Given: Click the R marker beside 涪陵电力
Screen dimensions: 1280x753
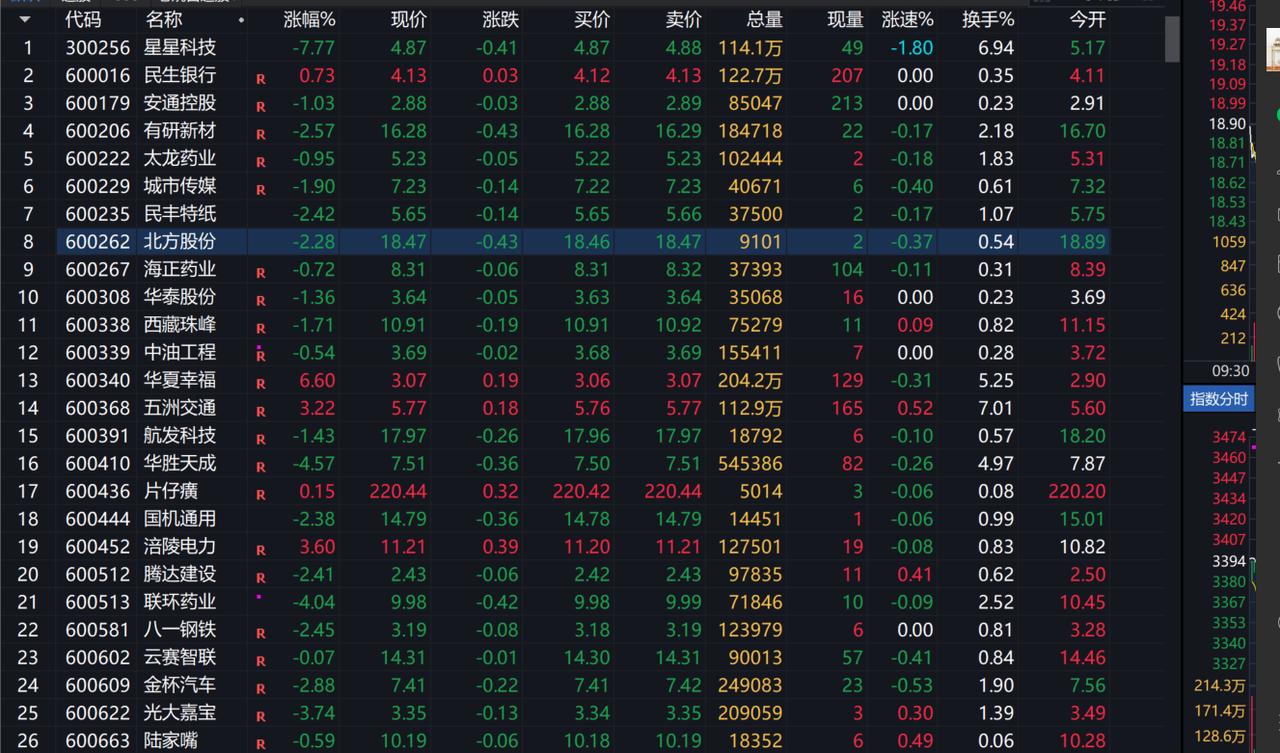Looking at the screenshot, I should 261,550.
